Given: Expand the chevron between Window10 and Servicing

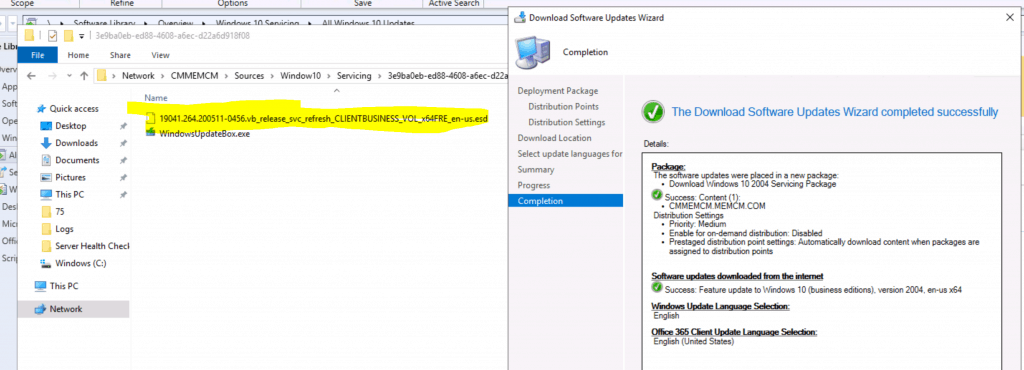Looking at the screenshot, I should tap(329, 76).
